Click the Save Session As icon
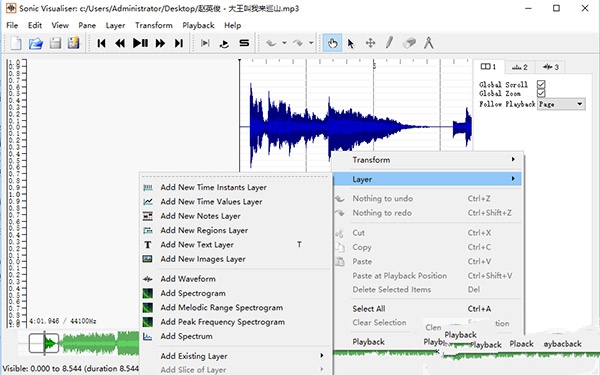600x375 pixels. tap(73, 43)
